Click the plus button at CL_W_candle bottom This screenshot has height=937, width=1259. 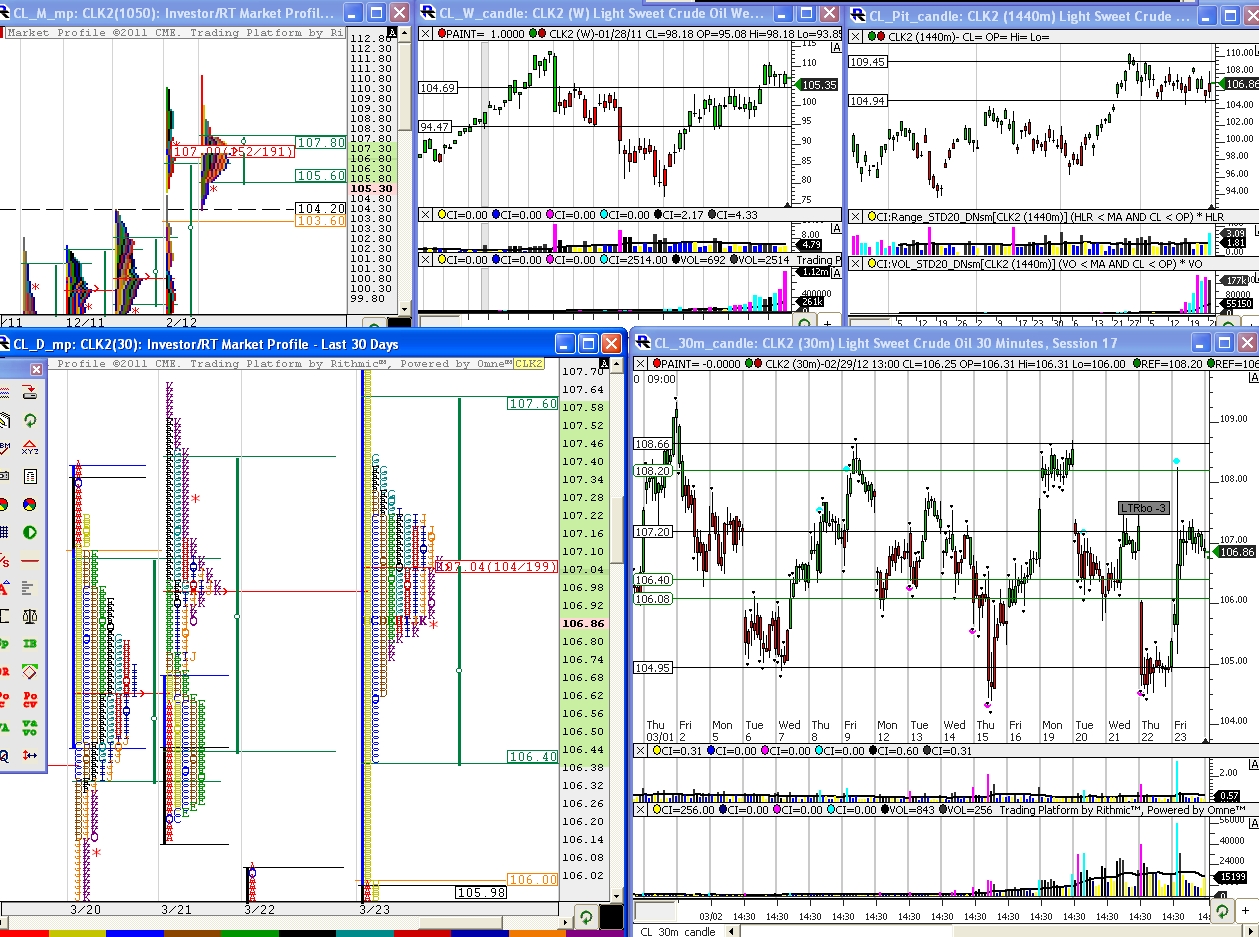coord(827,322)
